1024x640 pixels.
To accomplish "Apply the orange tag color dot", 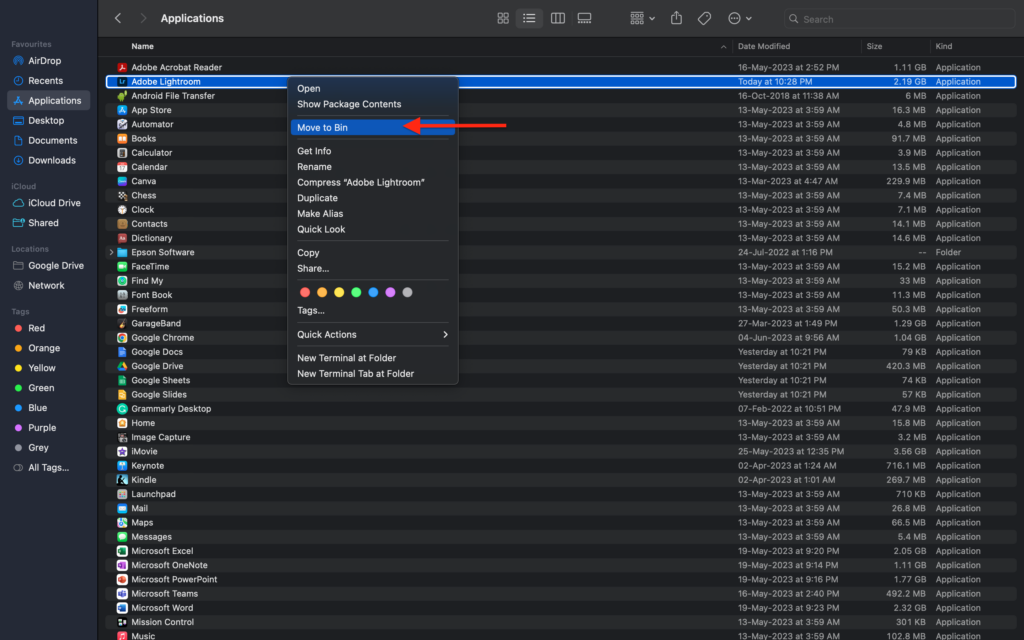I will (322, 293).
